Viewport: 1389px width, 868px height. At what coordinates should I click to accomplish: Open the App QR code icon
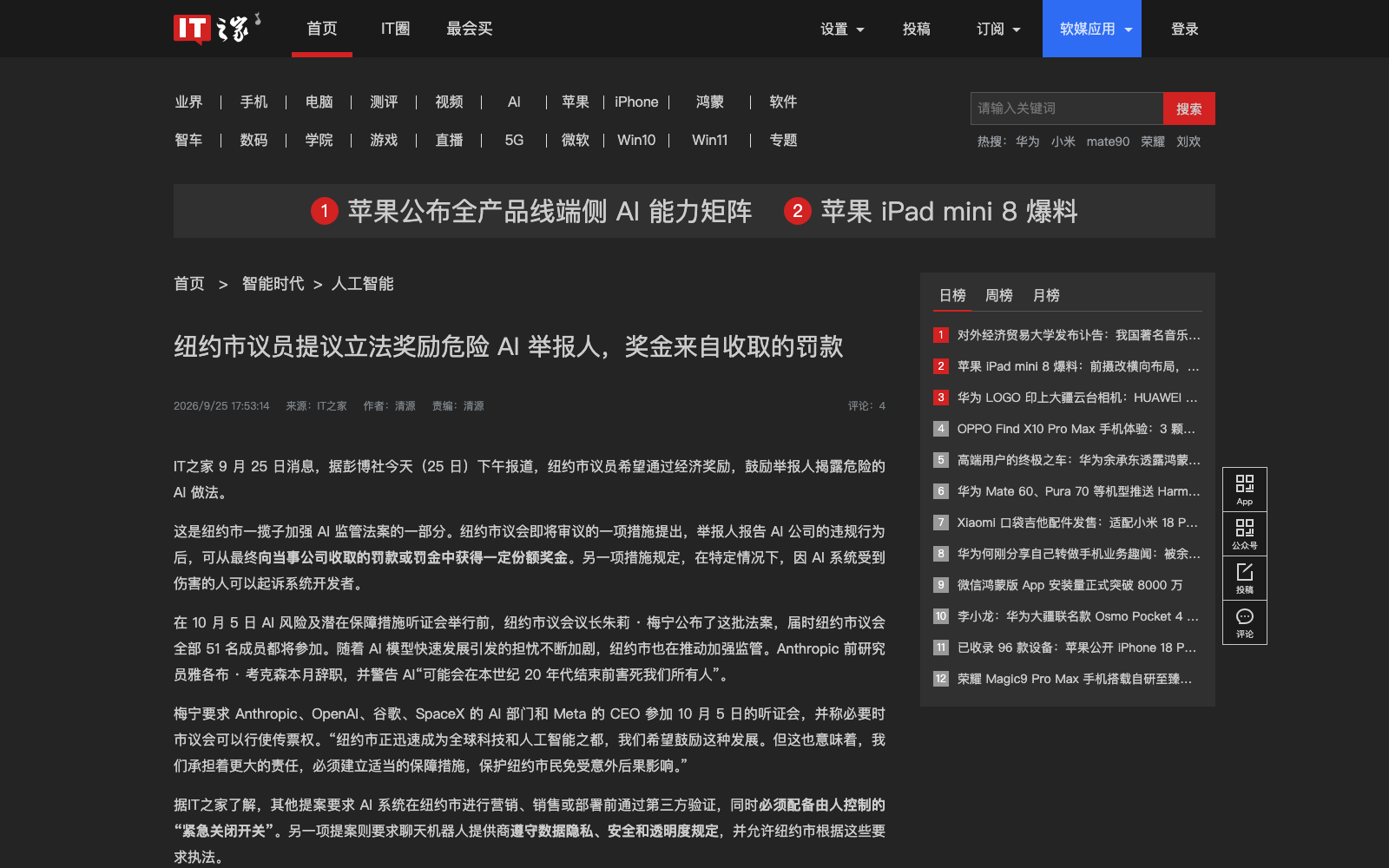click(1245, 490)
